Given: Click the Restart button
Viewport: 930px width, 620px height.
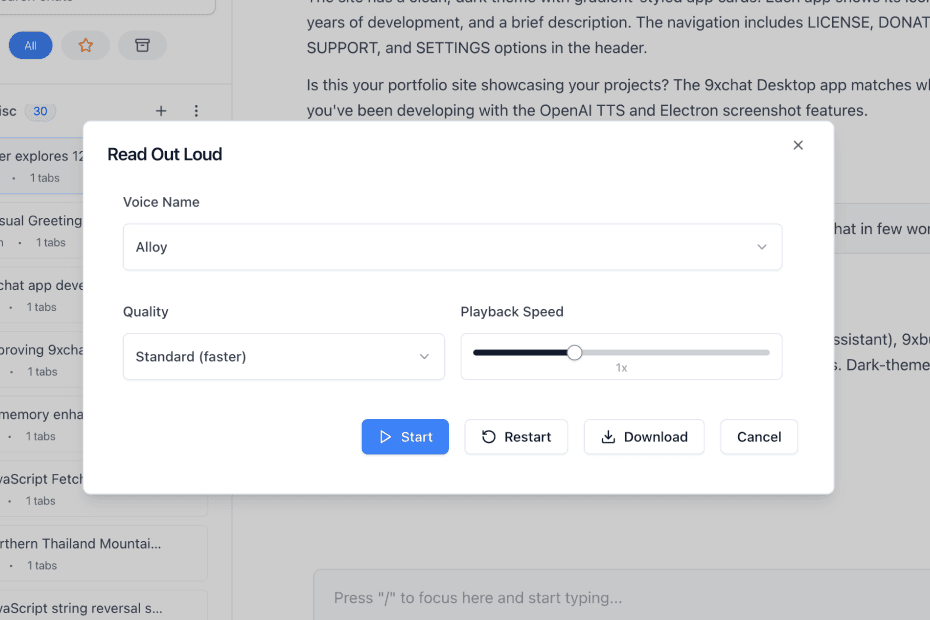Looking at the screenshot, I should [x=516, y=437].
